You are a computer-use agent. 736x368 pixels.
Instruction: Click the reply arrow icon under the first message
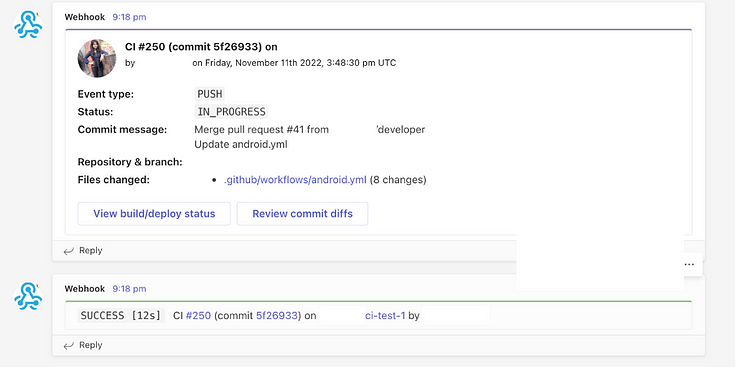pyautogui.click(x=69, y=251)
